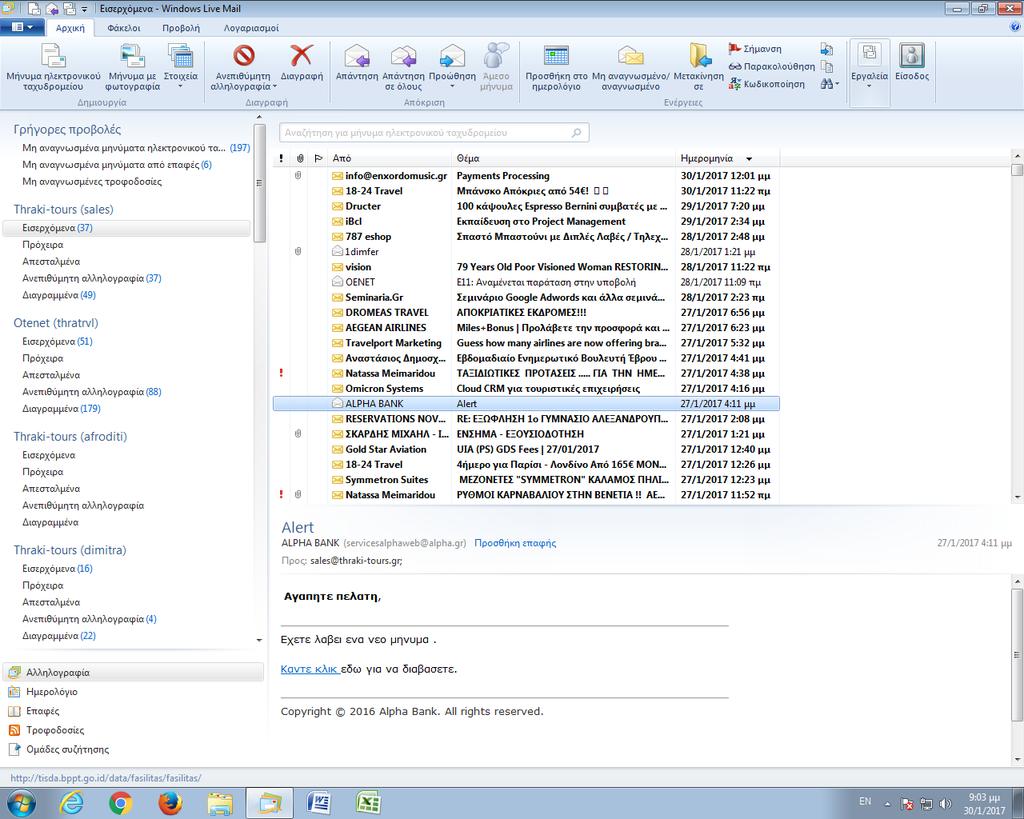This screenshot has width=1024, height=819.
Task: Sort by the Από column header
Action: (x=390, y=158)
